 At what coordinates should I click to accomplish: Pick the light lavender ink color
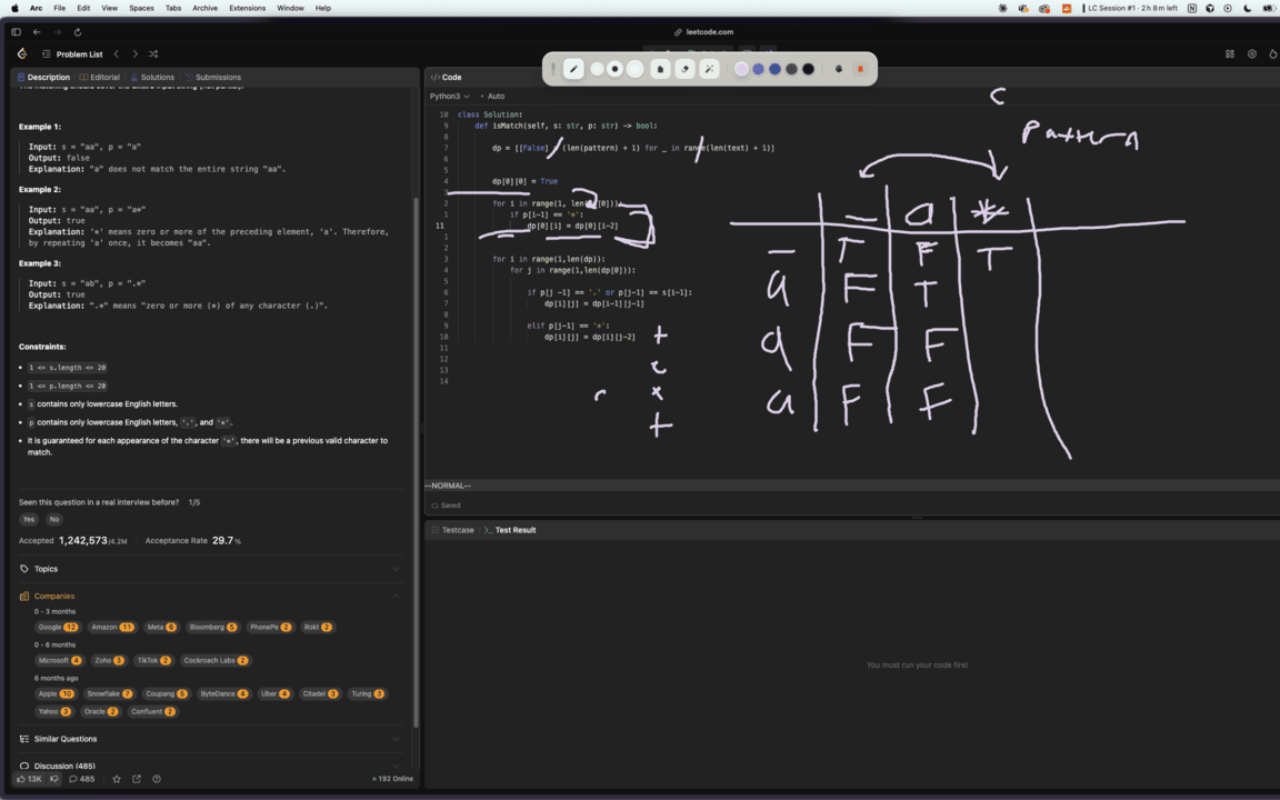[741, 69]
